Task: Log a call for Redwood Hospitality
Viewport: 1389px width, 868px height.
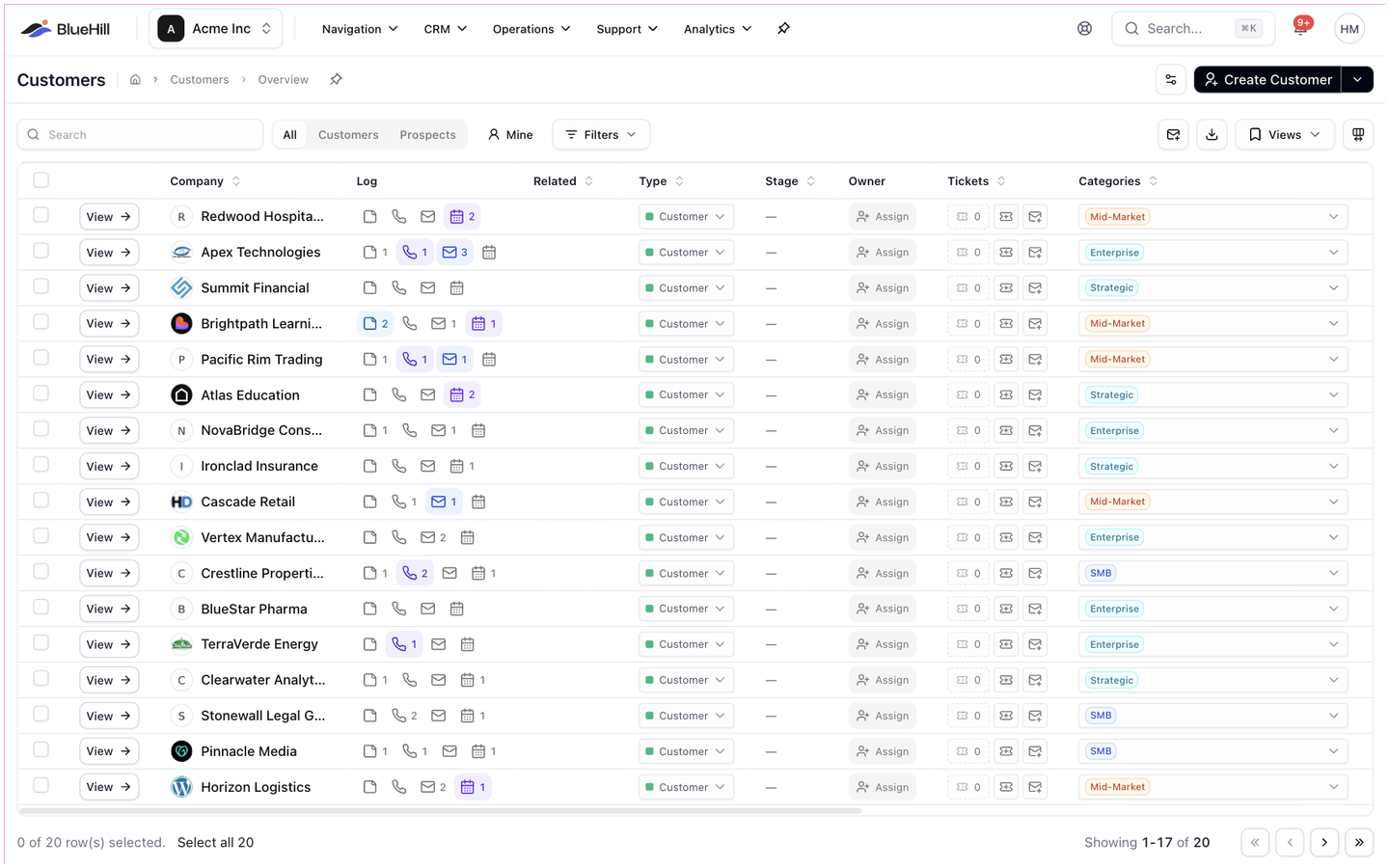Action: pyautogui.click(x=399, y=217)
